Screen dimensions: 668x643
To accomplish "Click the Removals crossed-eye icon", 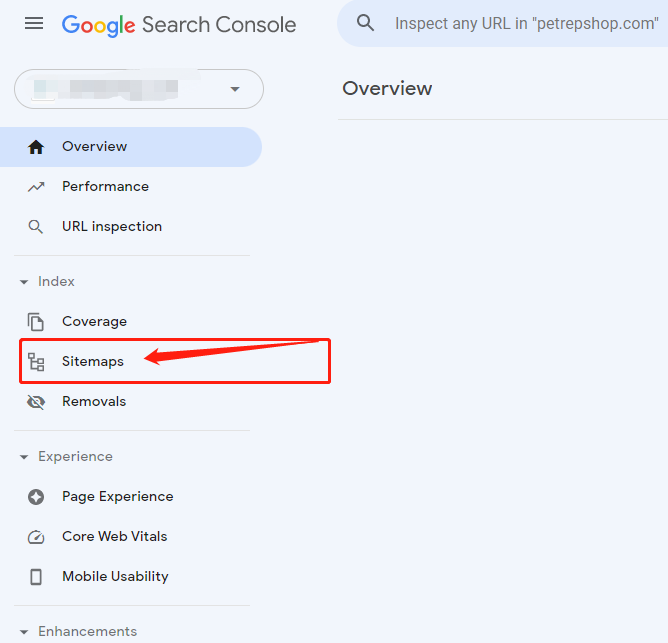I will (36, 402).
